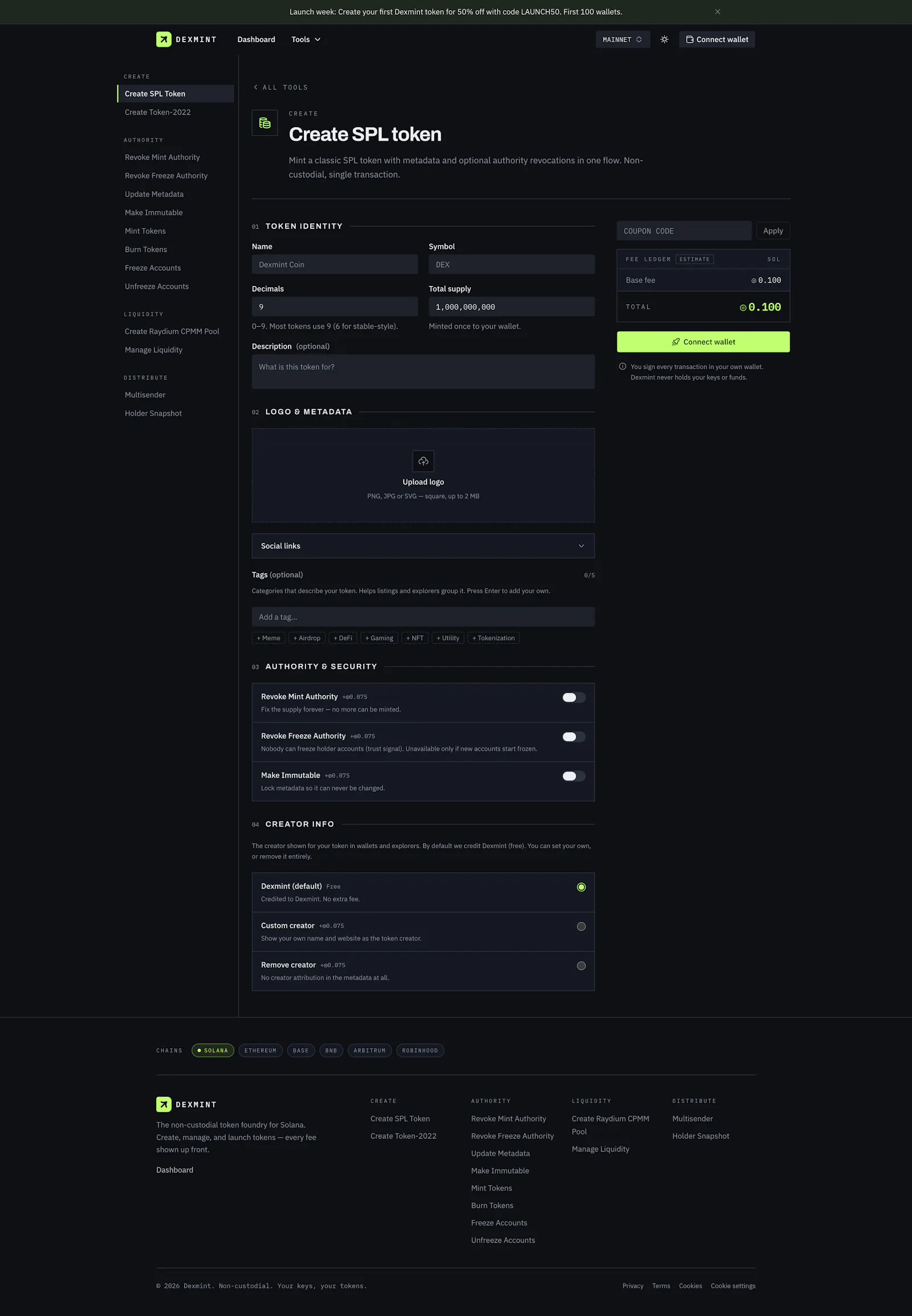Open Update Metadata in sidebar
Screen dimensions: 912x1316
click(x=176, y=194)
